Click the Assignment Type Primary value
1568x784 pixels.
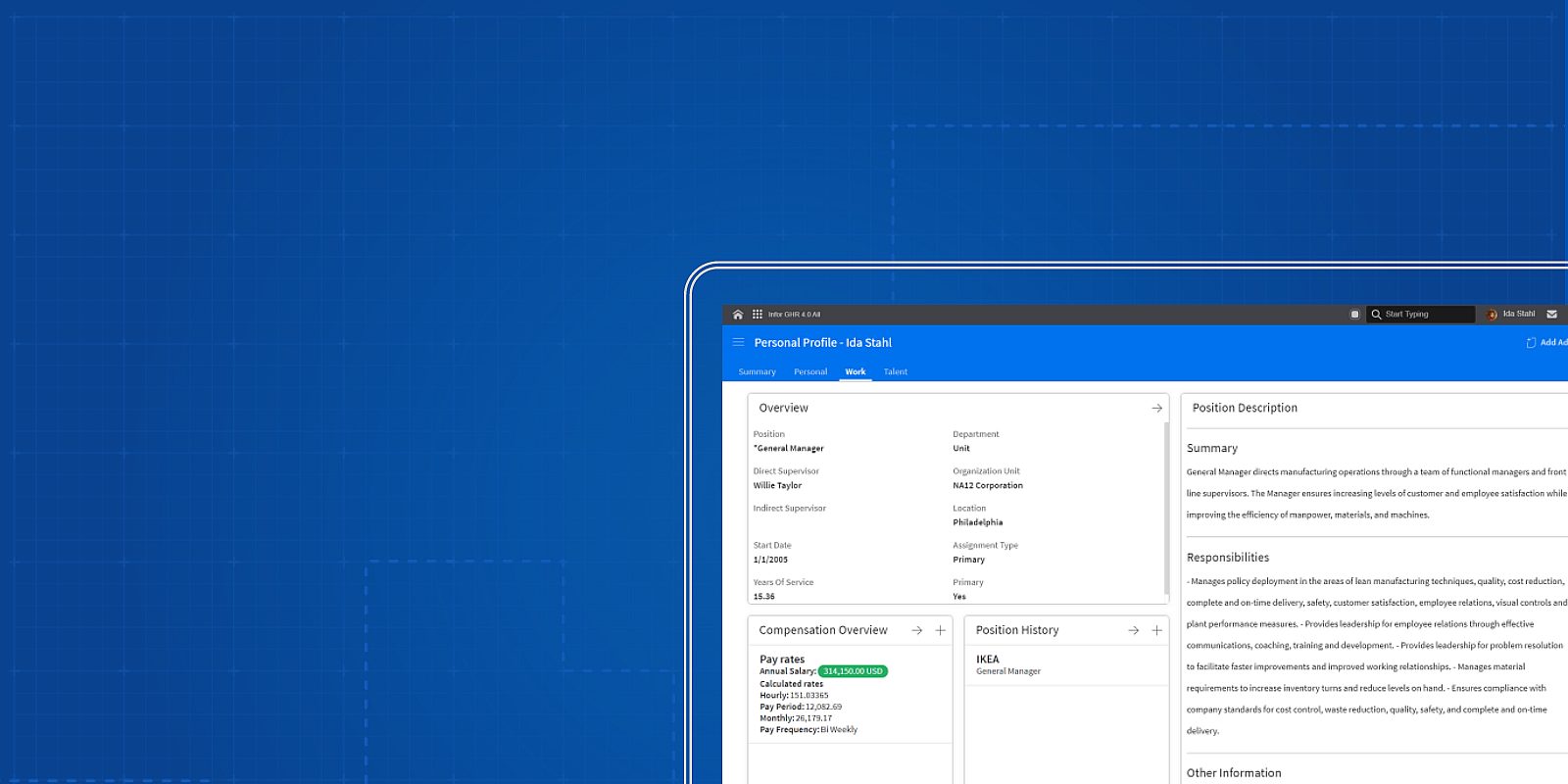968,560
